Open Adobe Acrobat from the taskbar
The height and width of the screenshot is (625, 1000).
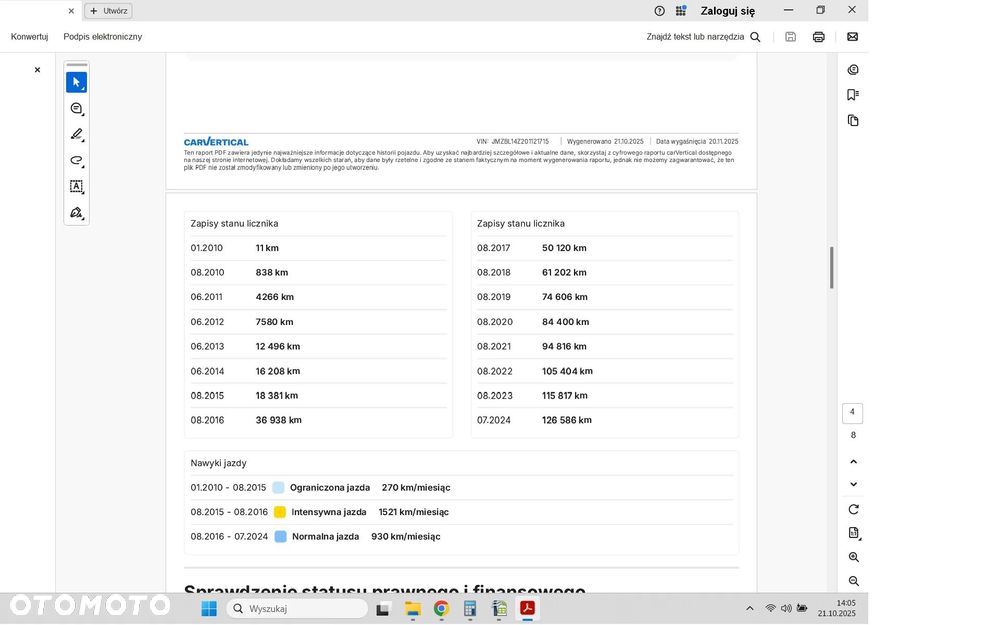click(x=527, y=608)
